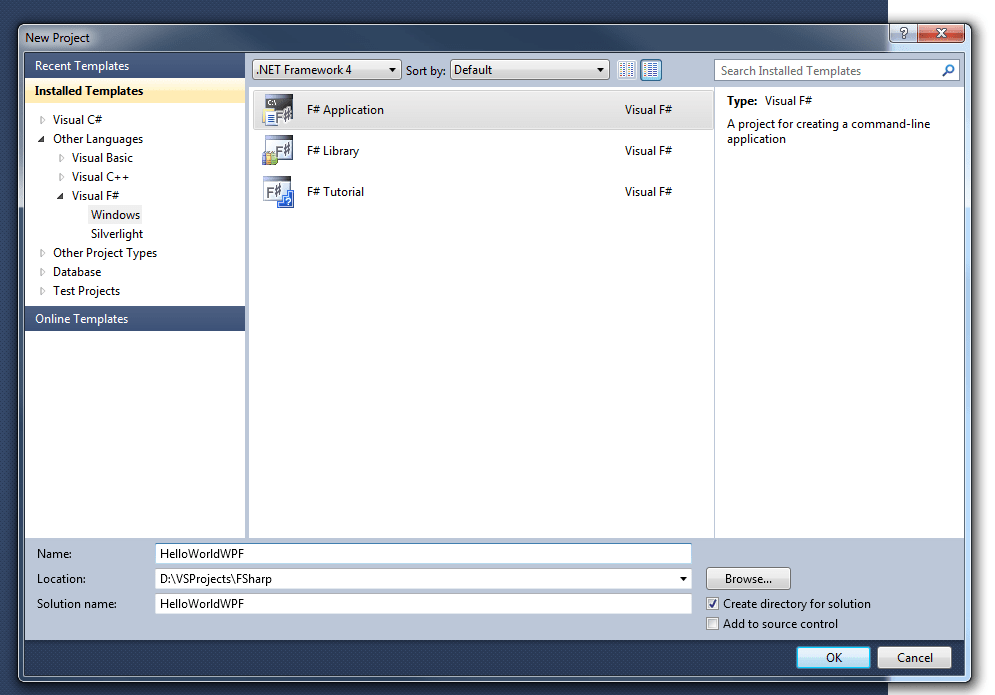
Task: Open the Installed Templates section
Action: (135, 91)
